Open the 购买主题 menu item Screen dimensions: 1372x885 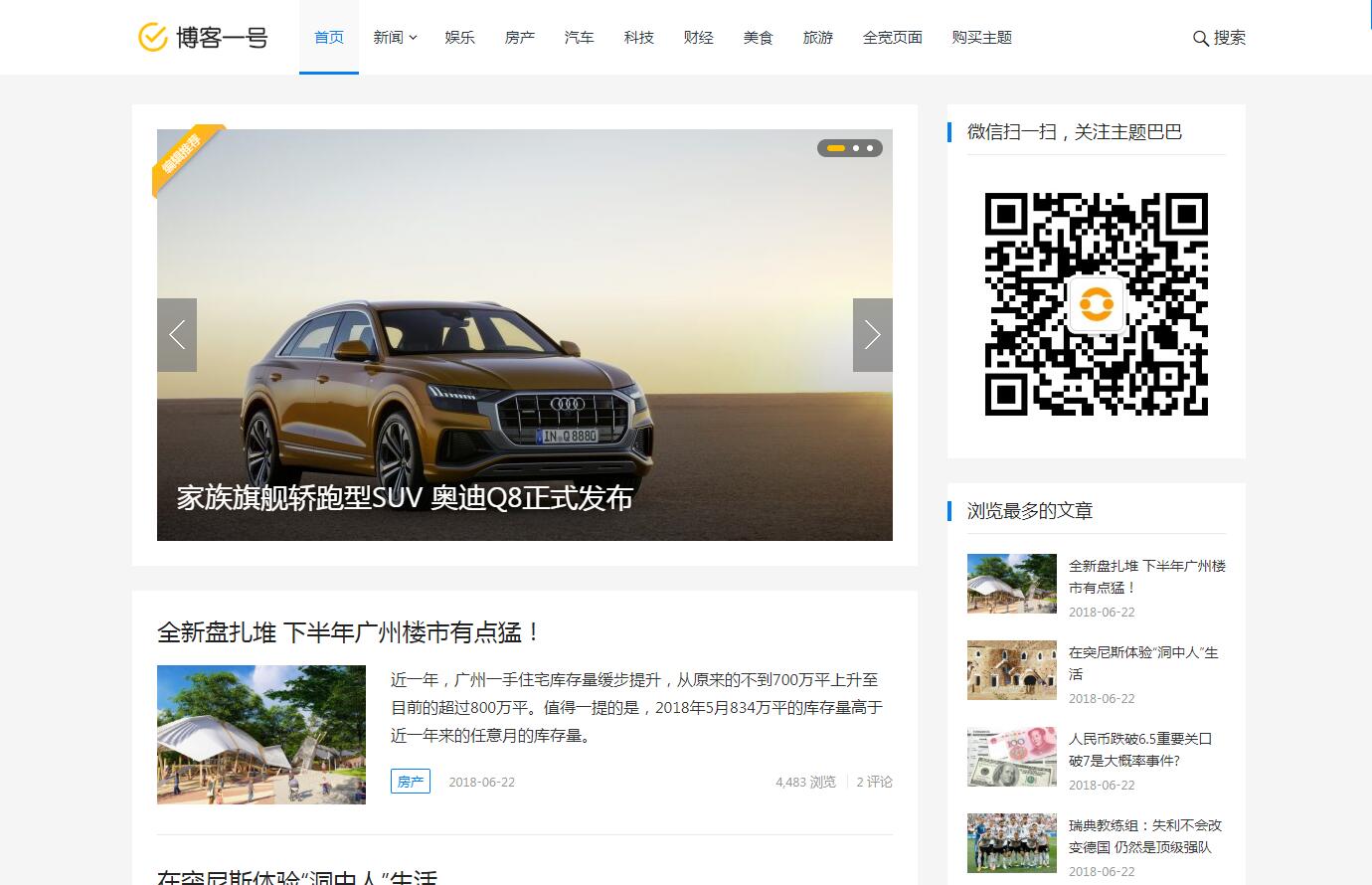(x=980, y=38)
